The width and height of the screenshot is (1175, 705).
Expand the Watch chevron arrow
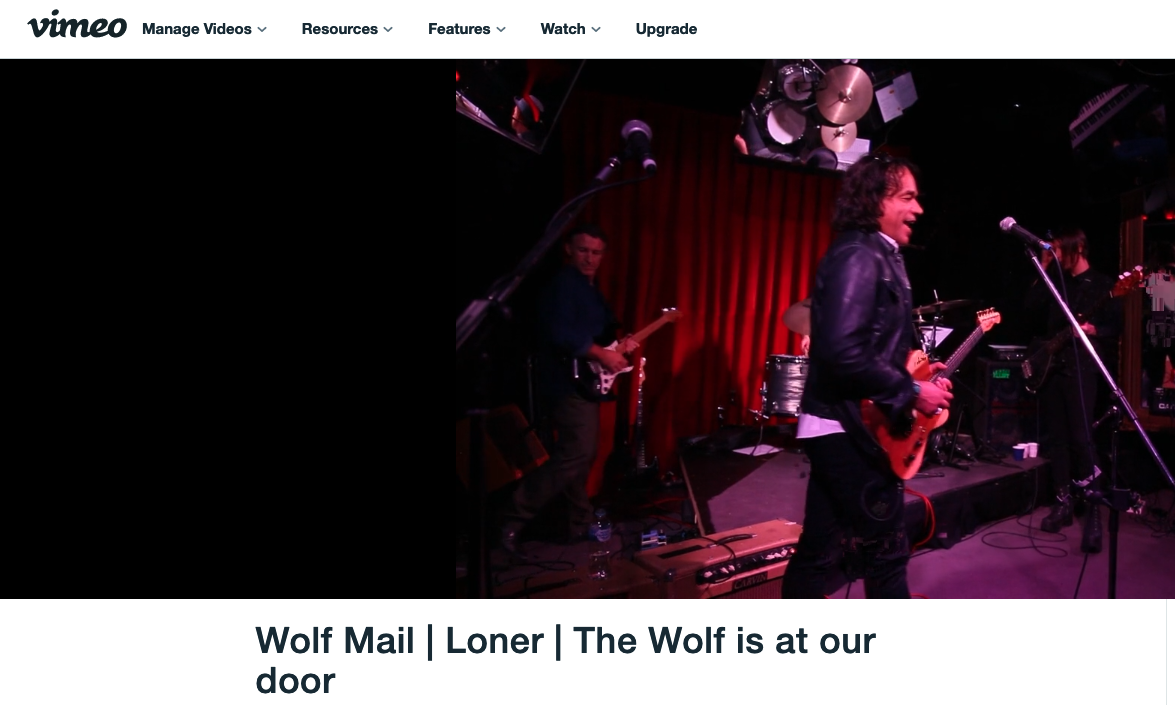point(596,29)
